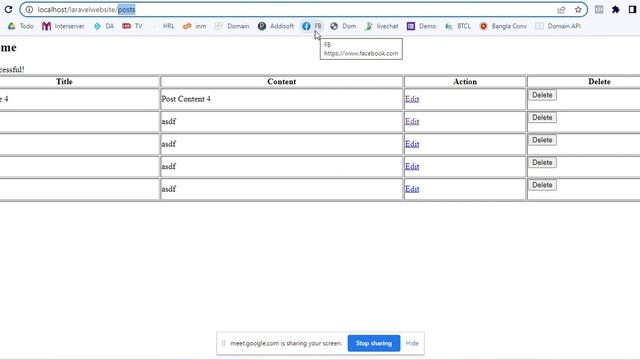The width and height of the screenshot is (640, 360).
Task: Click the Content column header
Action: tap(282, 82)
